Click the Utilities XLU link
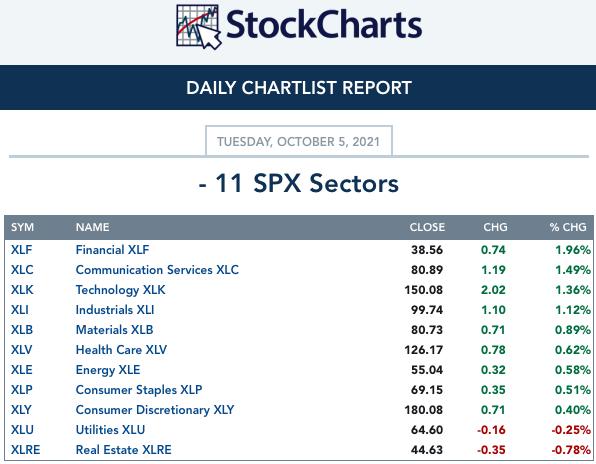The height and width of the screenshot is (464, 596). [x=110, y=429]
